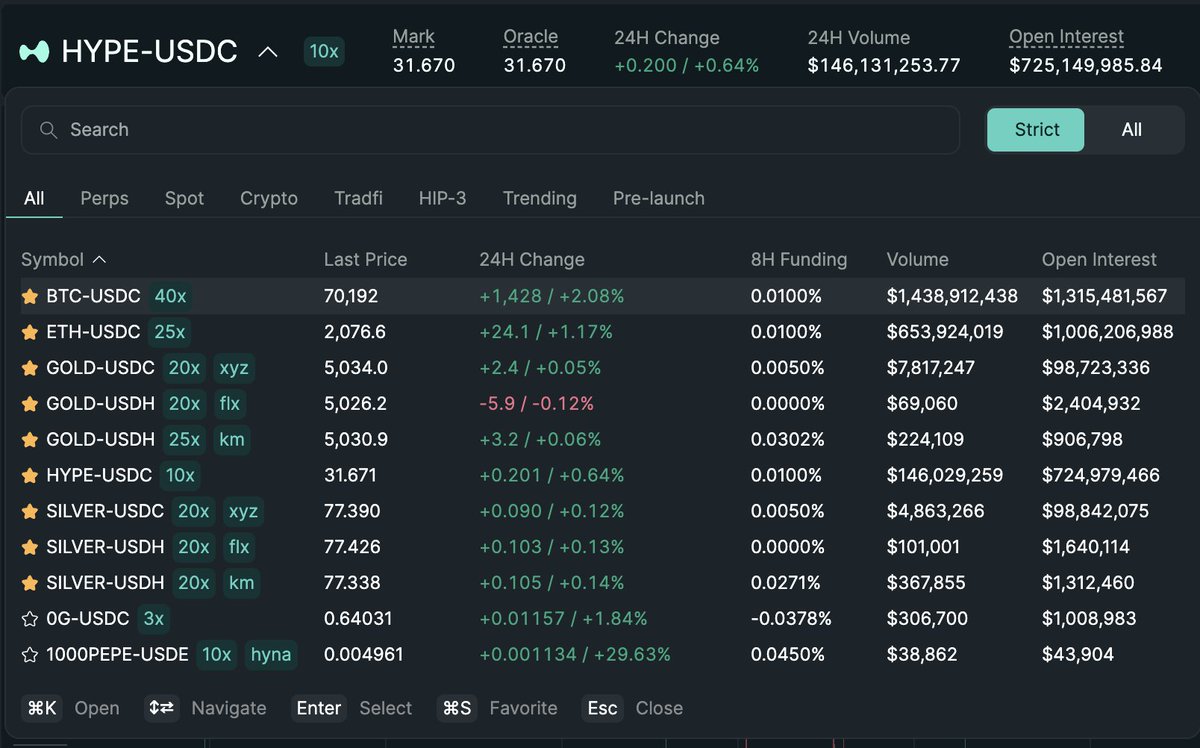
Task: Toggle favorite star for HYPE-USDC row
Action: click(x=30, y=475)
